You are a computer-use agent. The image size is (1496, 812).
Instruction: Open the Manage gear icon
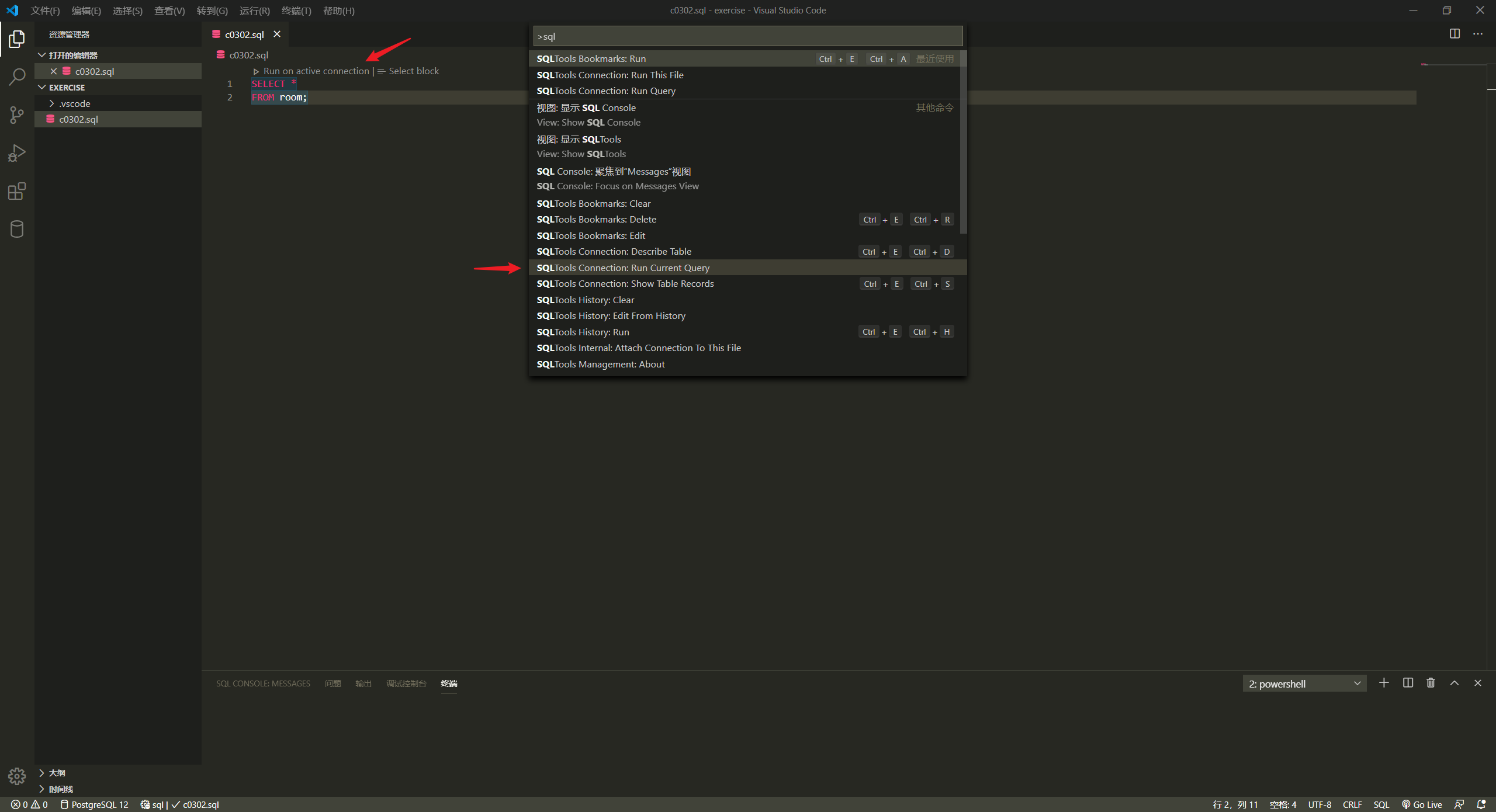pos(17,776)
